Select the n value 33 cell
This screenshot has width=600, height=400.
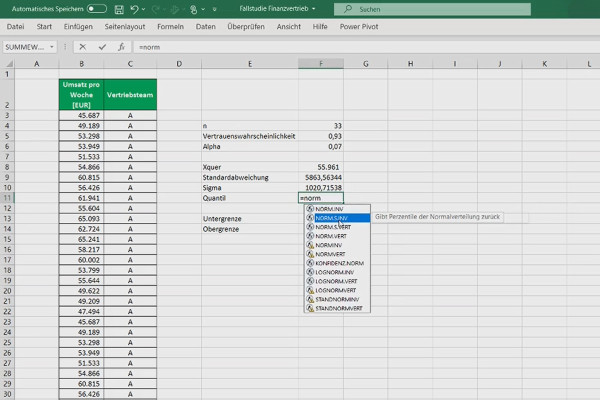[321, 126]
